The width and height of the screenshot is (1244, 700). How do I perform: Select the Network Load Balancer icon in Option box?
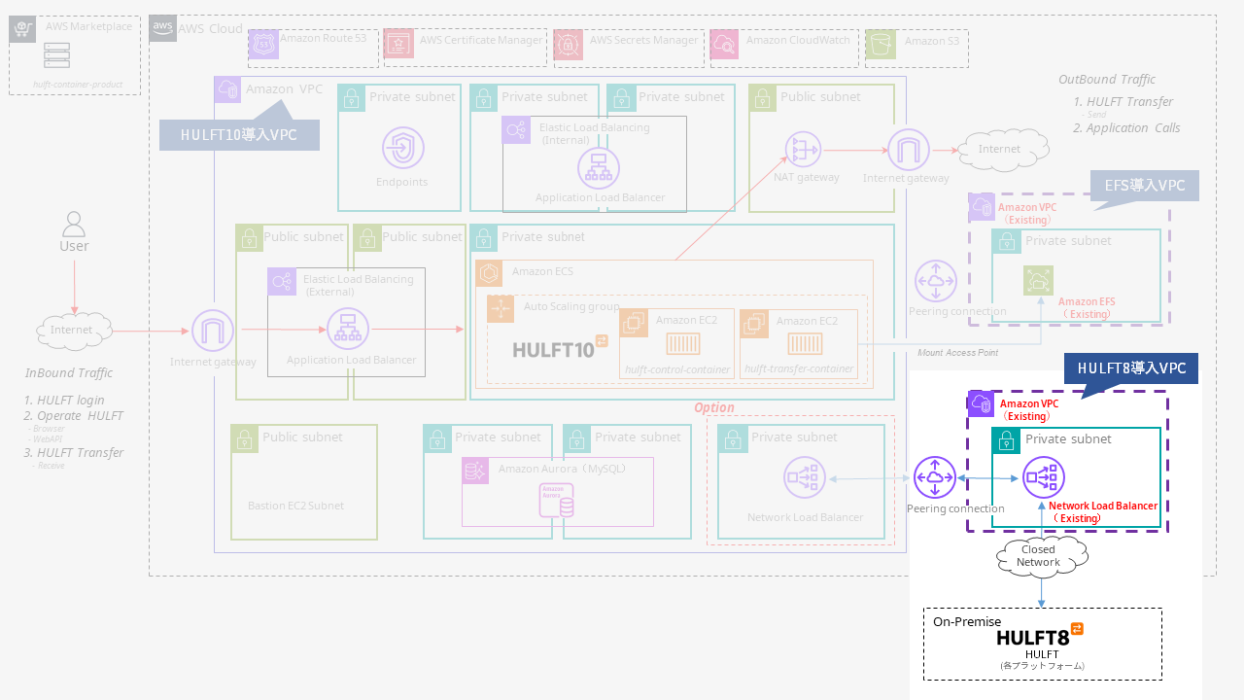pos(805,479)
